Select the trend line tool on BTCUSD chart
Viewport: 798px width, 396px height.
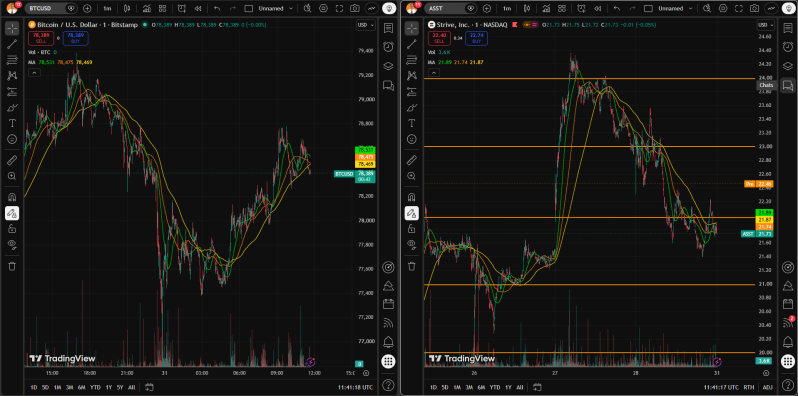12,44
